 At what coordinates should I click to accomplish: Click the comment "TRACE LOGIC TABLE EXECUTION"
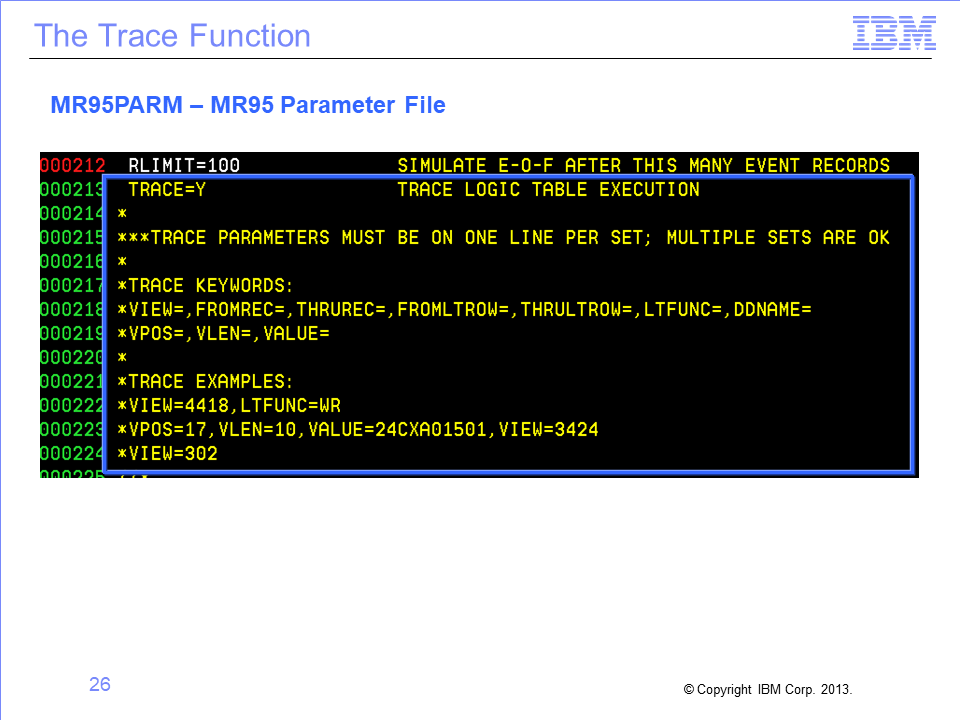click(x=549, y=190)
